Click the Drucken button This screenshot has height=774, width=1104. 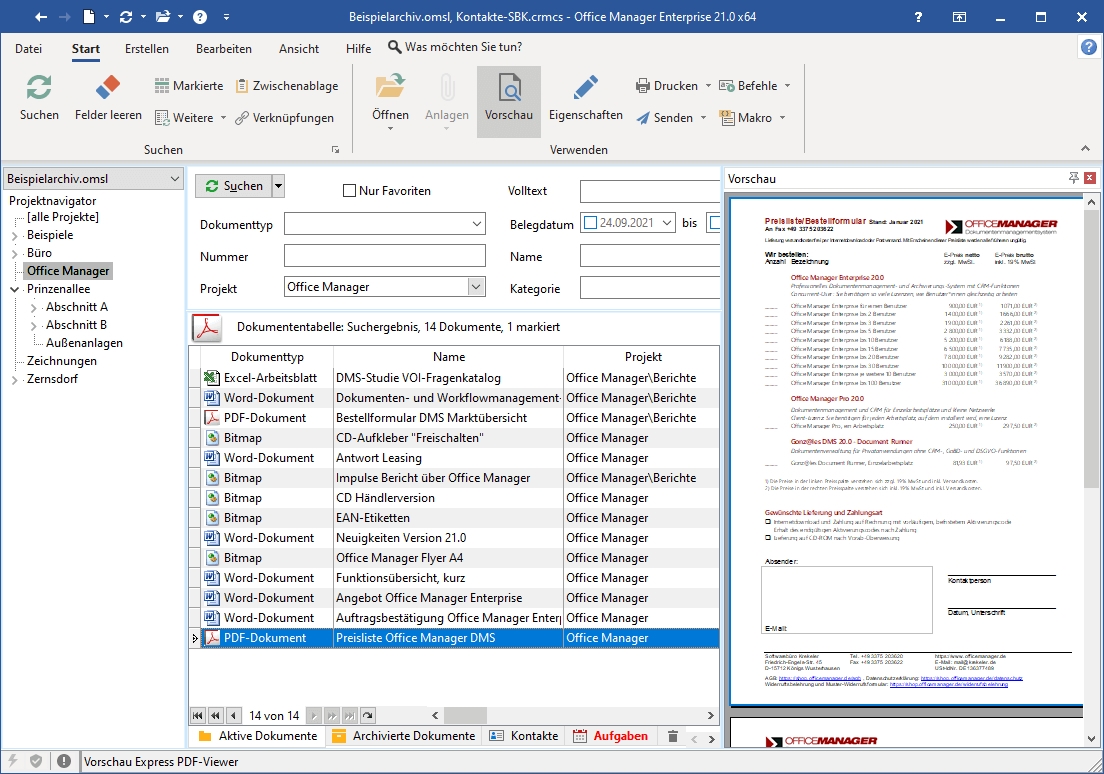pos(666,86)
